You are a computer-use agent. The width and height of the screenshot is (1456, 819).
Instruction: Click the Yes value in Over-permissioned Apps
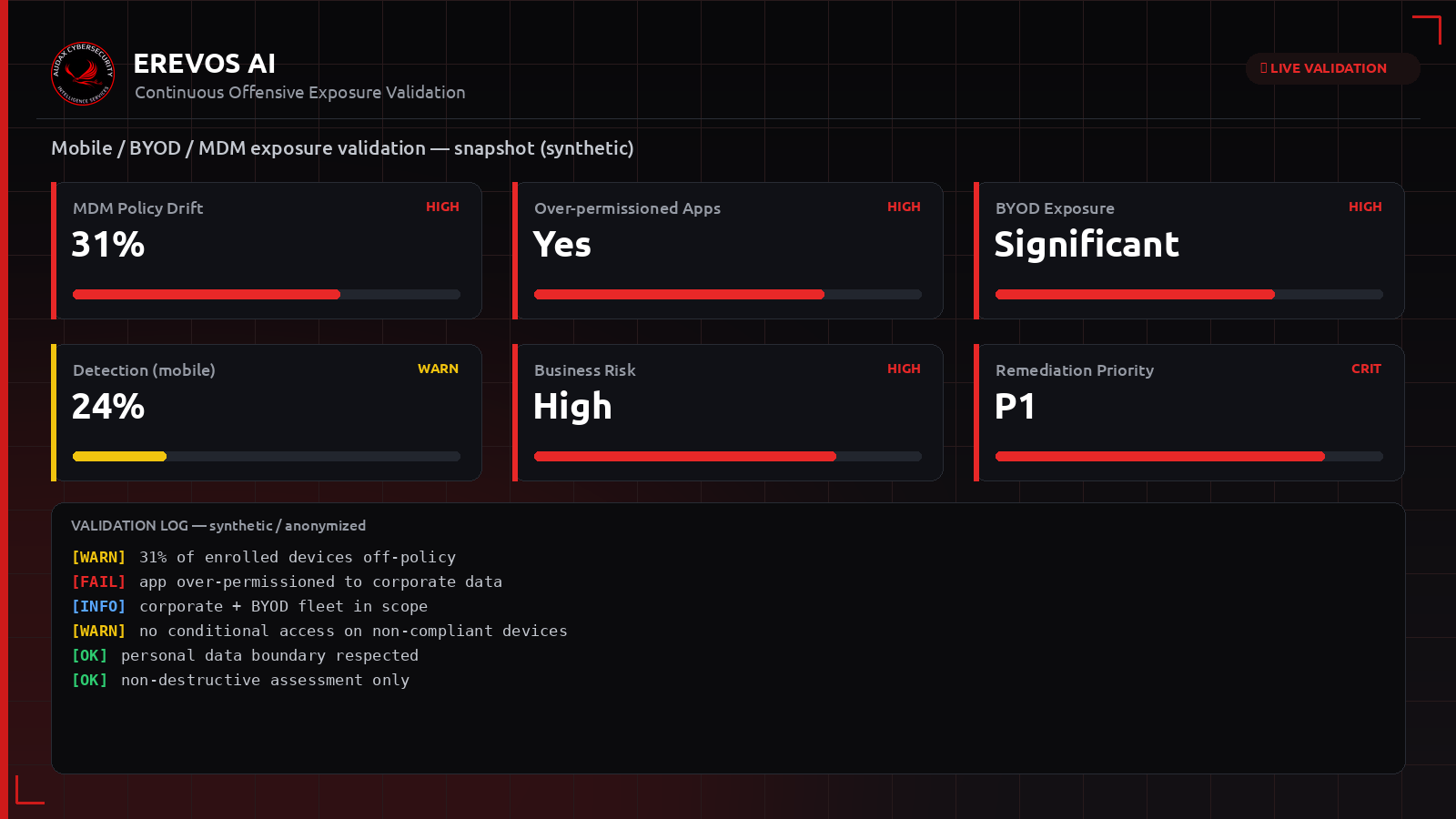pyautogui.click(x=562, y=245)
